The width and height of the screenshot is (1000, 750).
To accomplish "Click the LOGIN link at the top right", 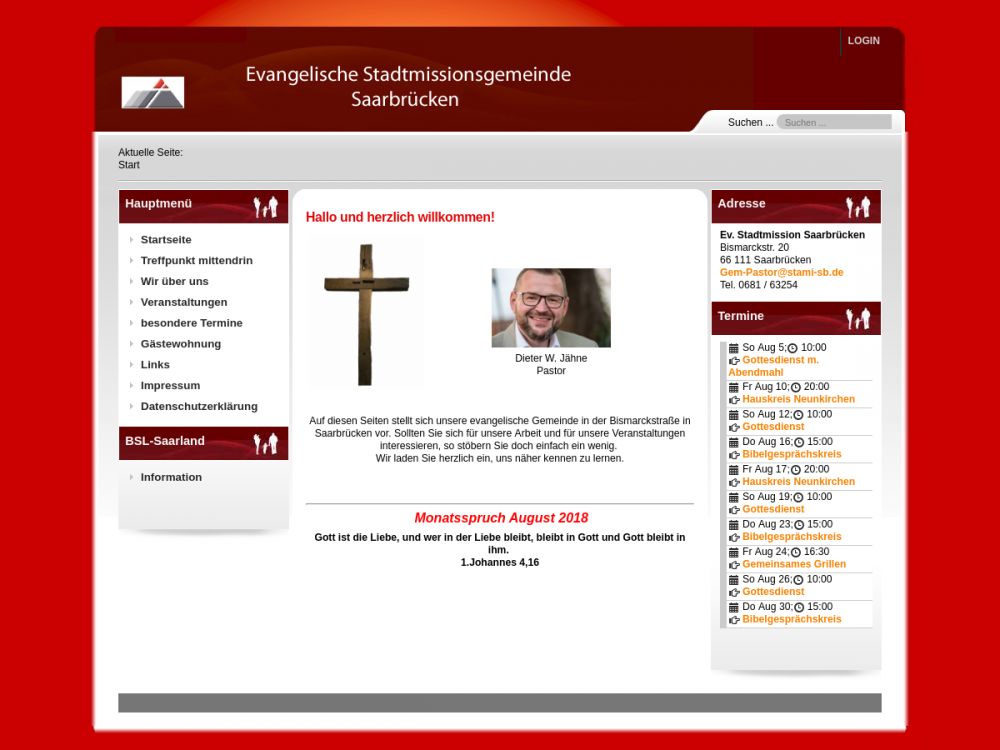I will click(x=863, y=41).
